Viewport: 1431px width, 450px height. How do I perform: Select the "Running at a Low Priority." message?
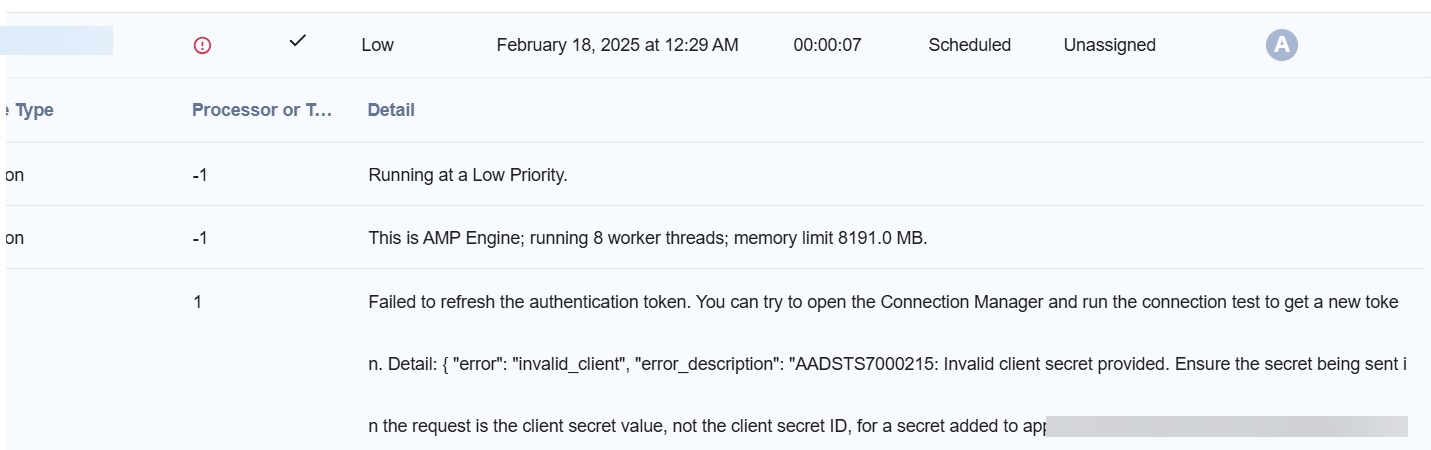[x=468, y=175]
